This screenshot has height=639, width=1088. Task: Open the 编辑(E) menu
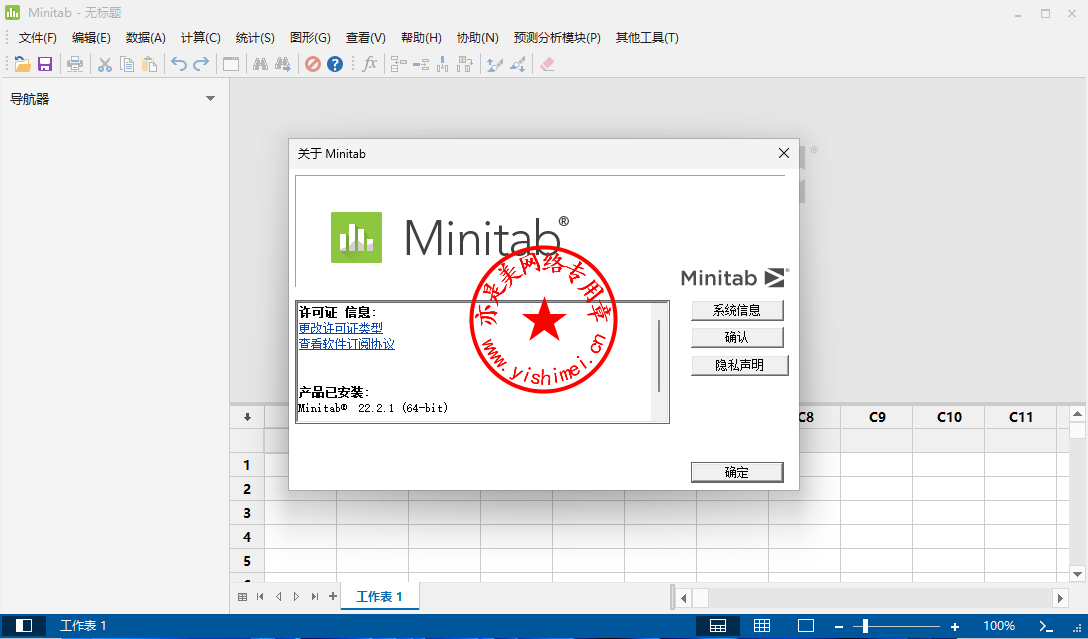click(x=91, y=38)
